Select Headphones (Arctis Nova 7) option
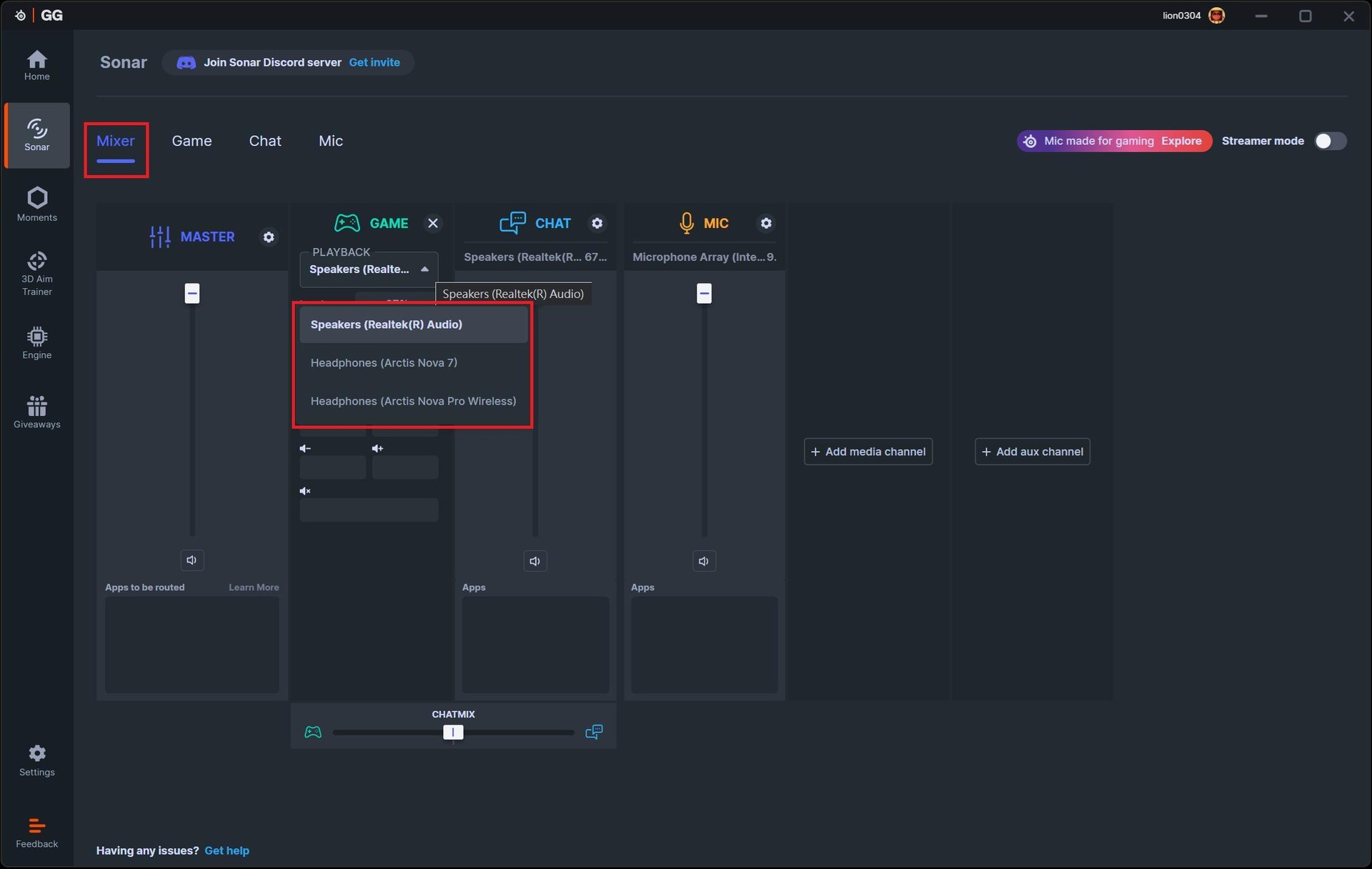Screen dimensions: 1372x869 click(414, 363)
